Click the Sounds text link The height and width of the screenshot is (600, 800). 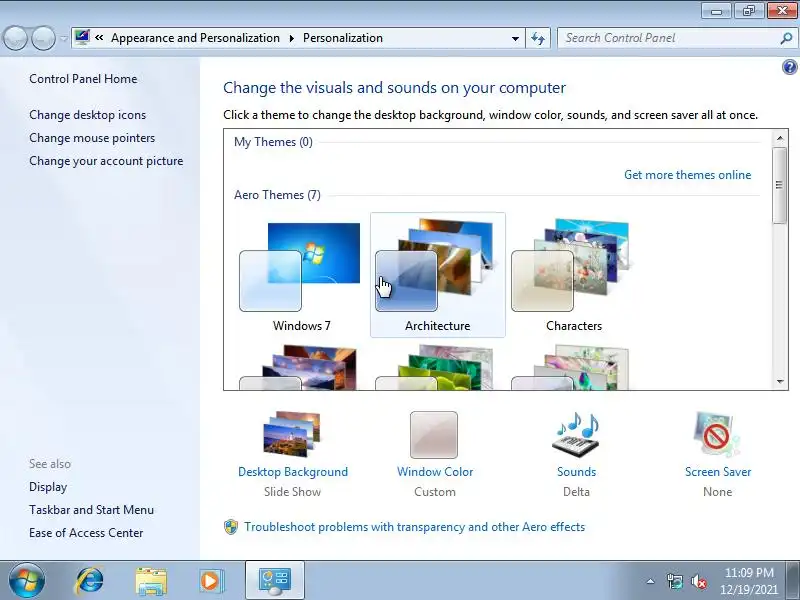577,472
